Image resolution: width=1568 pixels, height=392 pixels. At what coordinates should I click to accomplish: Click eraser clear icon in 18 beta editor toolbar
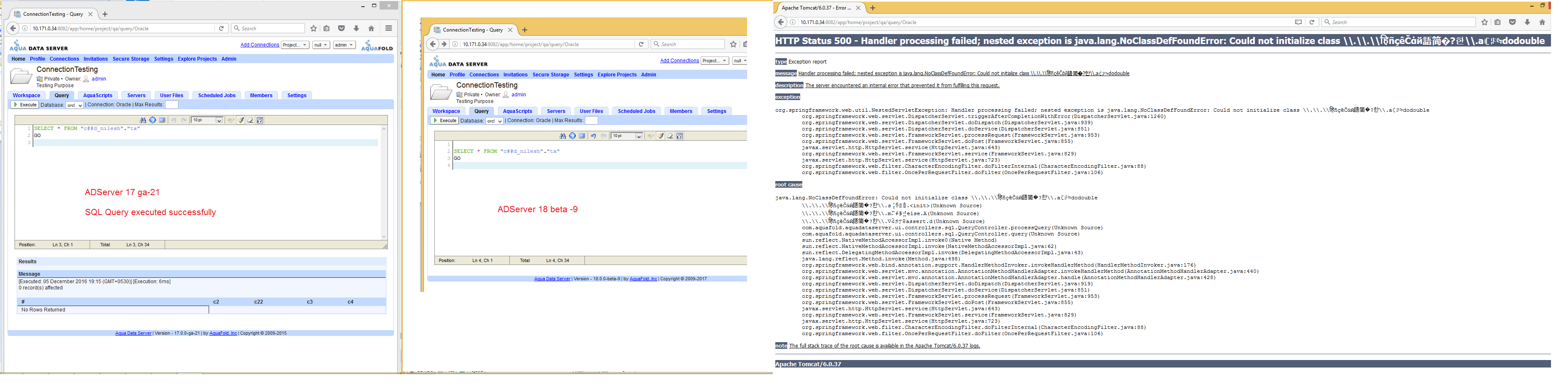(670, 136)
